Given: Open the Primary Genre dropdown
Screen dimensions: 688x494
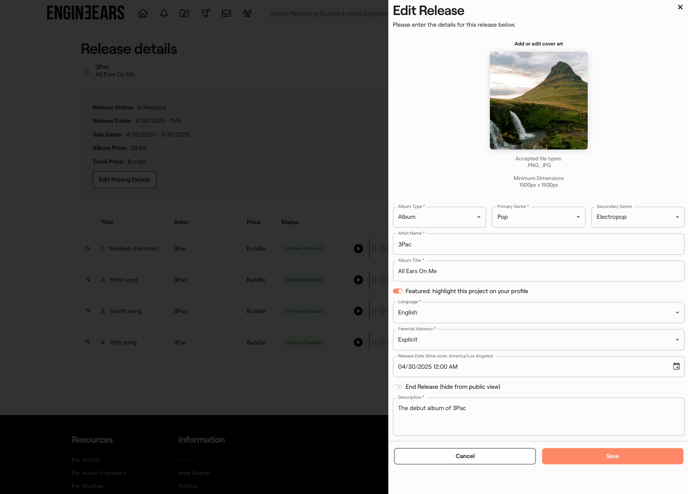Looking at the screenshot, I should pos(538,217).
